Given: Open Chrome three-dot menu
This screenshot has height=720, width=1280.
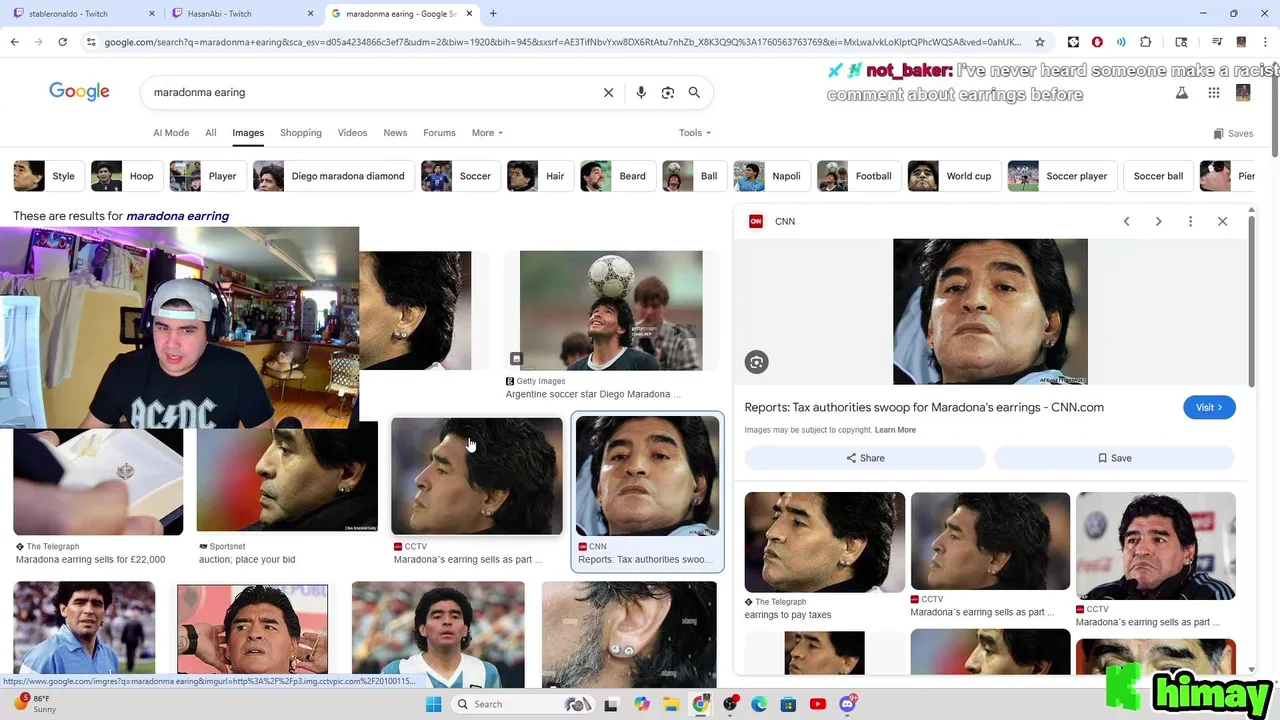Looking at the screenshot, I should pos(1265,42).
